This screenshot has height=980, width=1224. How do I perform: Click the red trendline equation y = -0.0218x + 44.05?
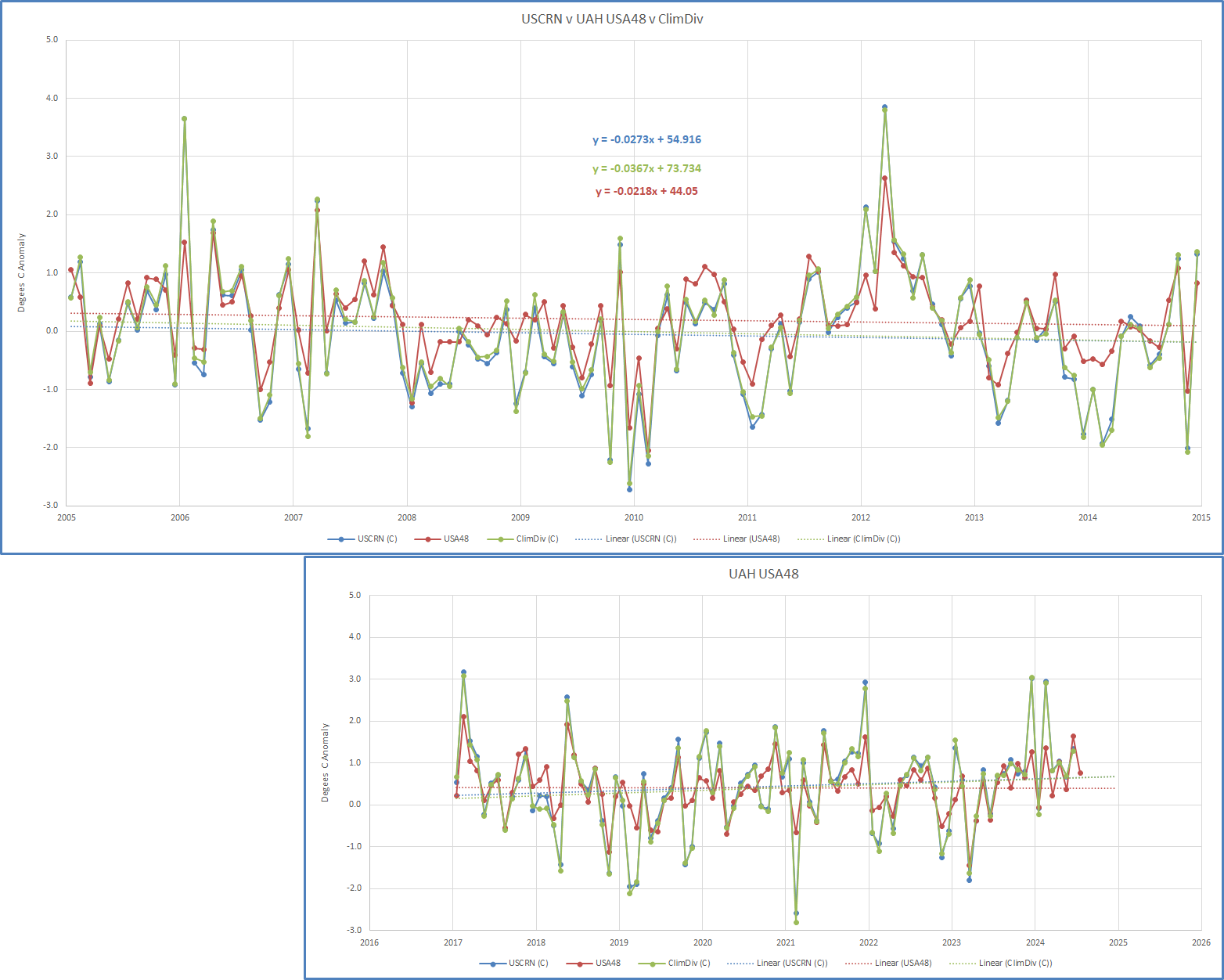click(646, 191)
